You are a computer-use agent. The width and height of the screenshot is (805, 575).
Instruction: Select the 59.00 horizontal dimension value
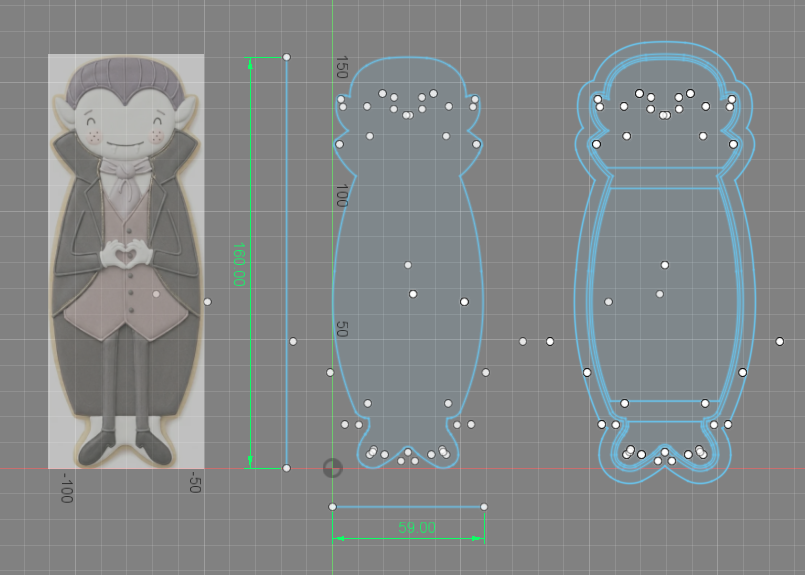(417, 527)
